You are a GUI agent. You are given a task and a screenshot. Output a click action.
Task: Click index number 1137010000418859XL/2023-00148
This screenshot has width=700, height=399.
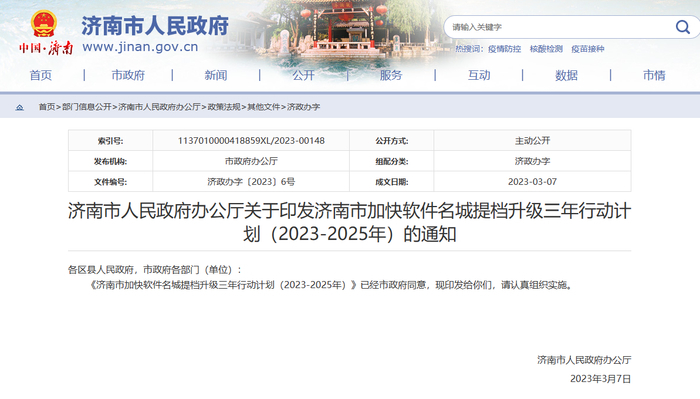coord(251,141)
